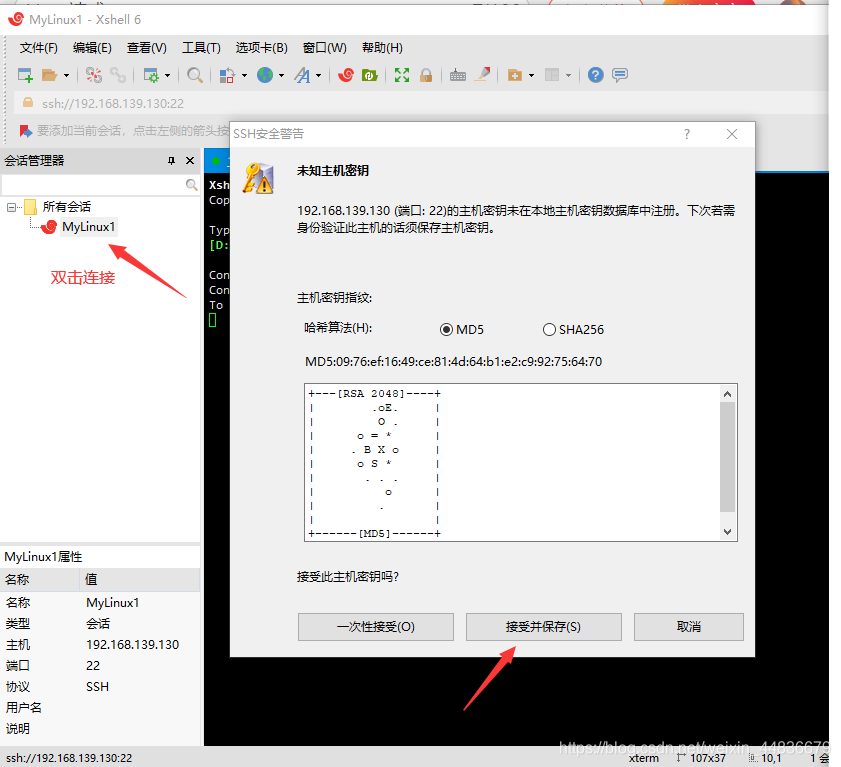This screenshot has width=841, height=767.
Task: Click the layout panes toolbar icon
Action: pyautogui.click(x=552, y=75)
